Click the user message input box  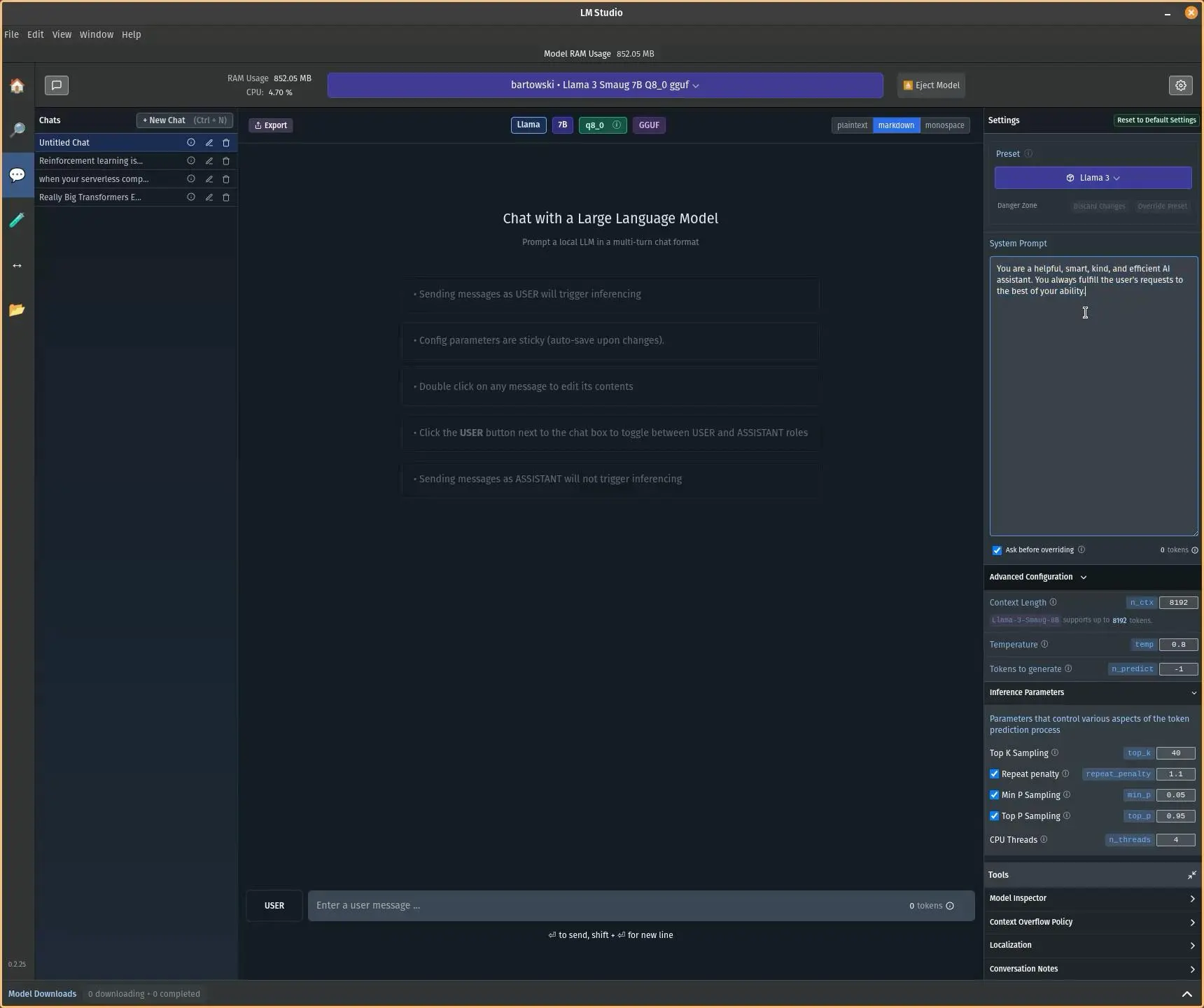(641, 906)
